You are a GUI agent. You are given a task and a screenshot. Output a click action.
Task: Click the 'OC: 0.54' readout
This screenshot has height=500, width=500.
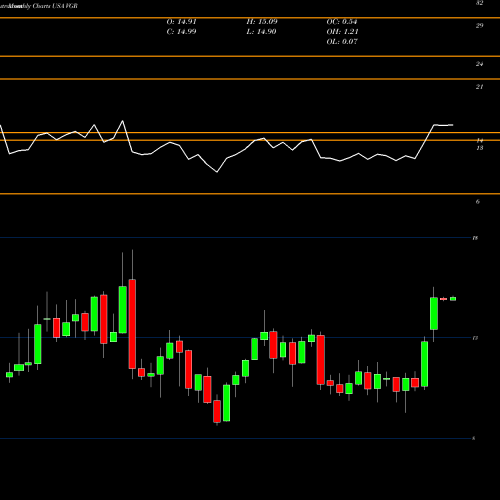[342, 22]
